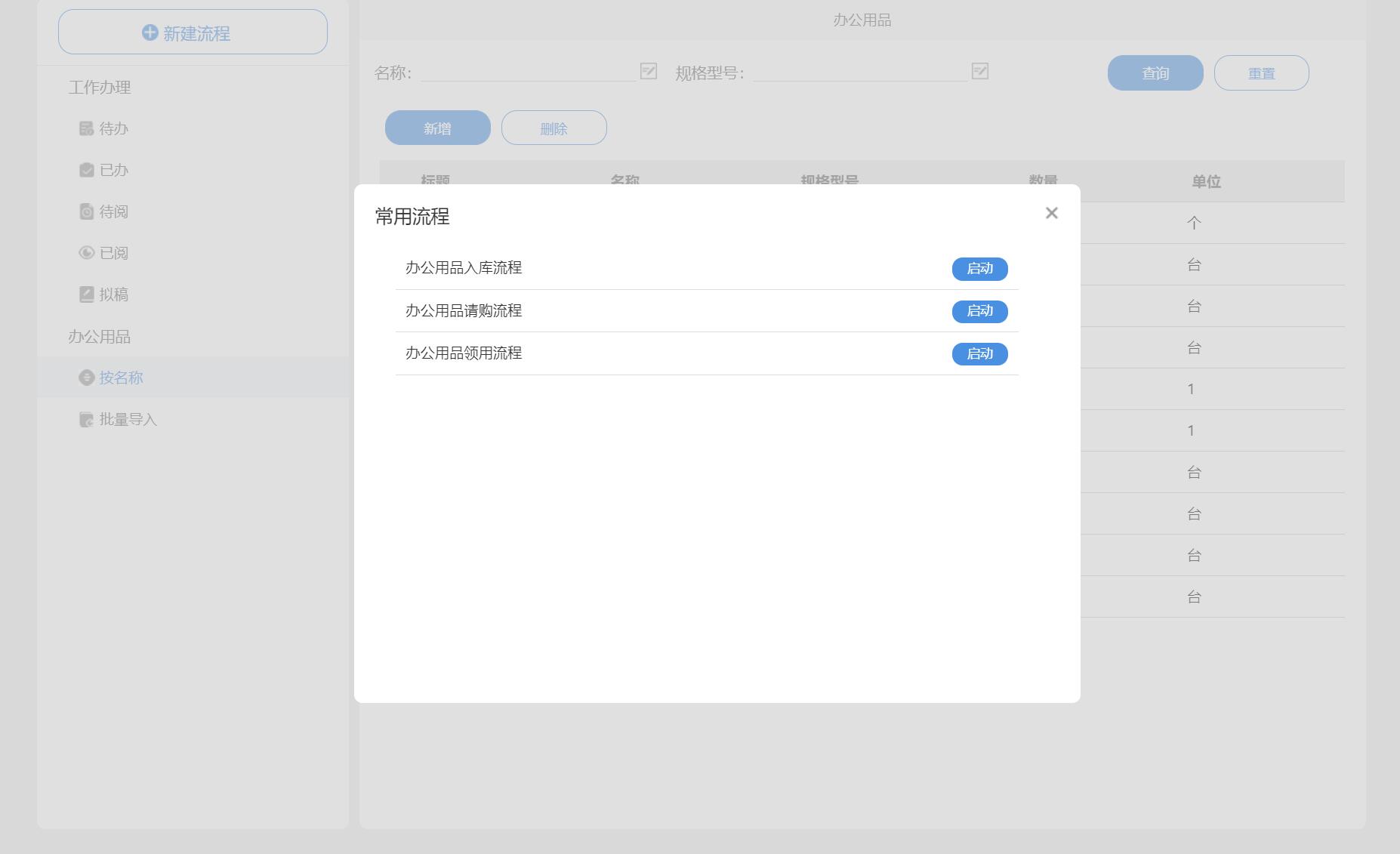Open the 批量导入 menu item

[x=128, y=420]
